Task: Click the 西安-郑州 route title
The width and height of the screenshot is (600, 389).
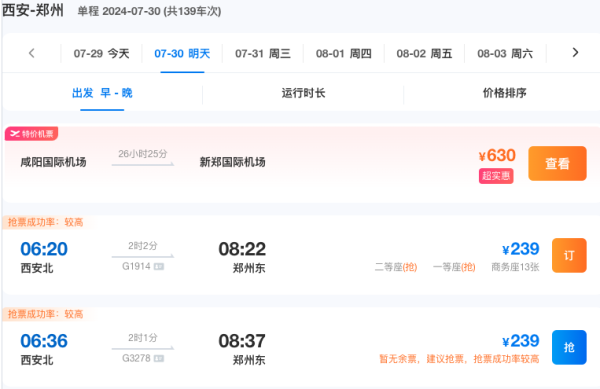Action: click(33, 10)
